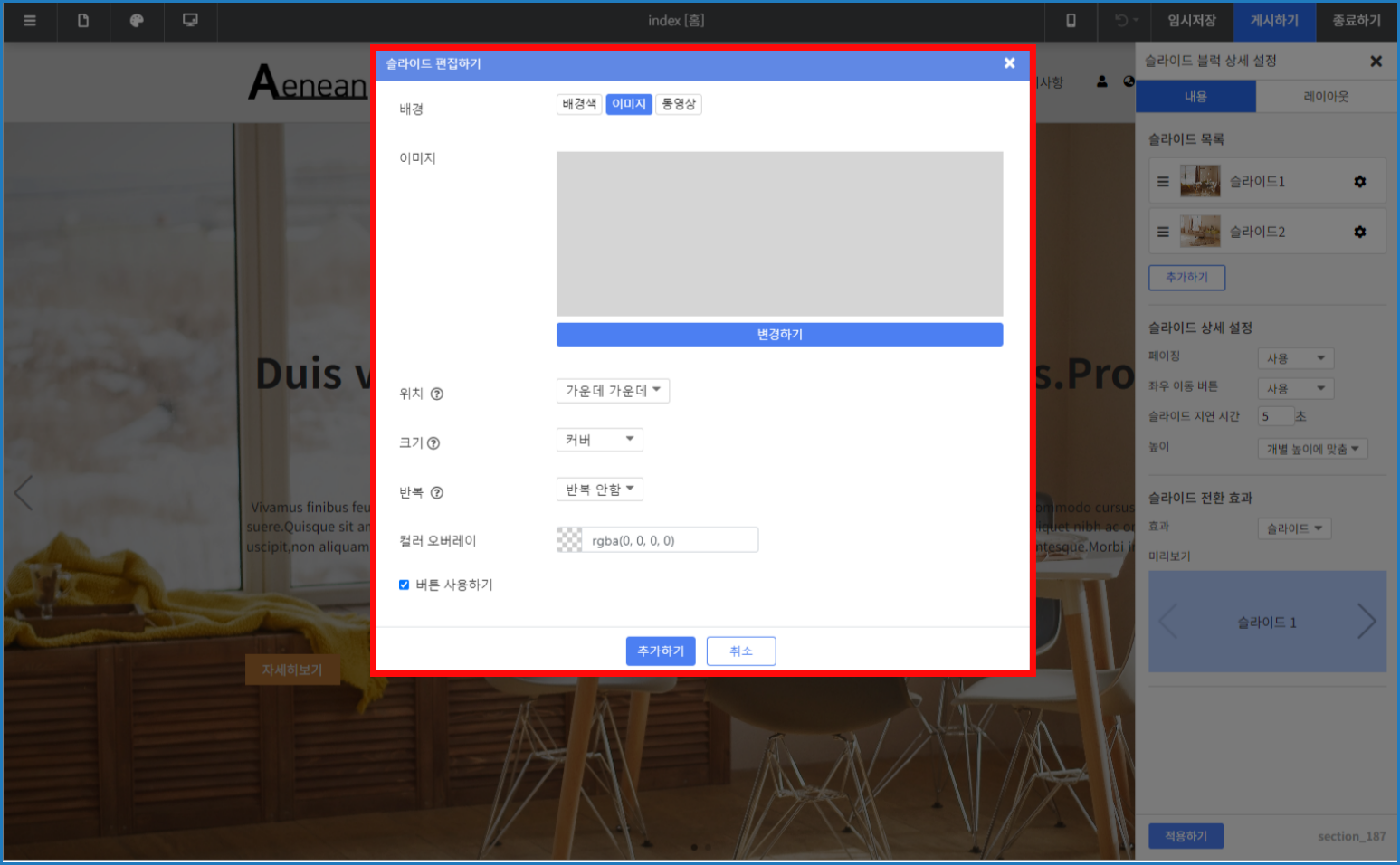The image size is (1400, 865).
Task: Click the desktop monitor view icon
Action: [190, 21]
